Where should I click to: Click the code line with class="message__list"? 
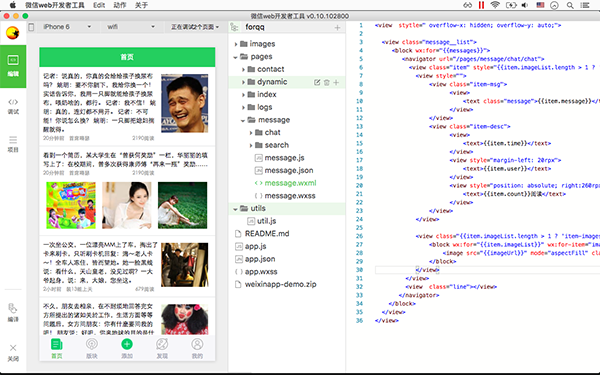point(429,42)
